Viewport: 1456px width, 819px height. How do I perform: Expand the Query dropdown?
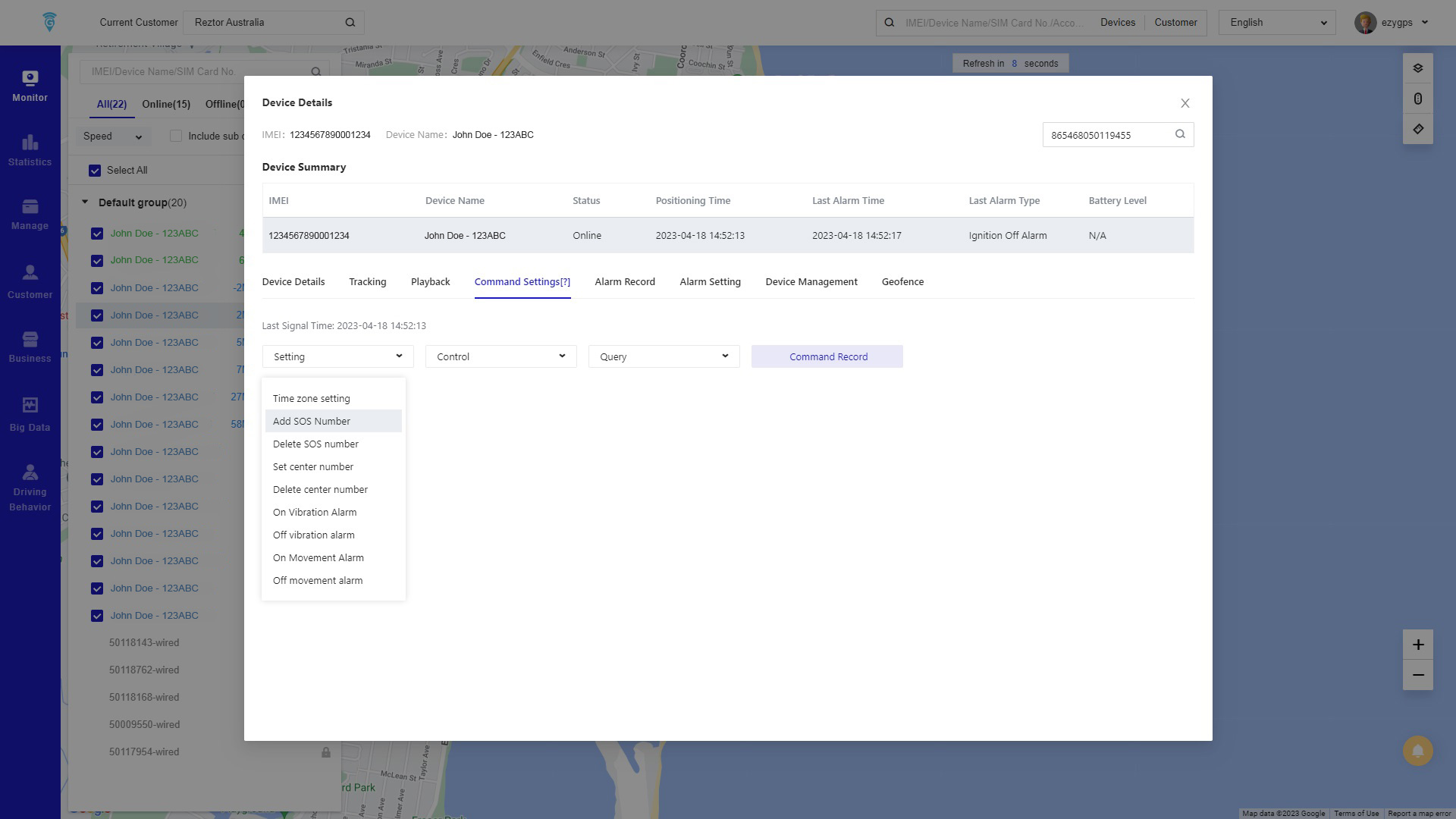(x=664, y=356)
